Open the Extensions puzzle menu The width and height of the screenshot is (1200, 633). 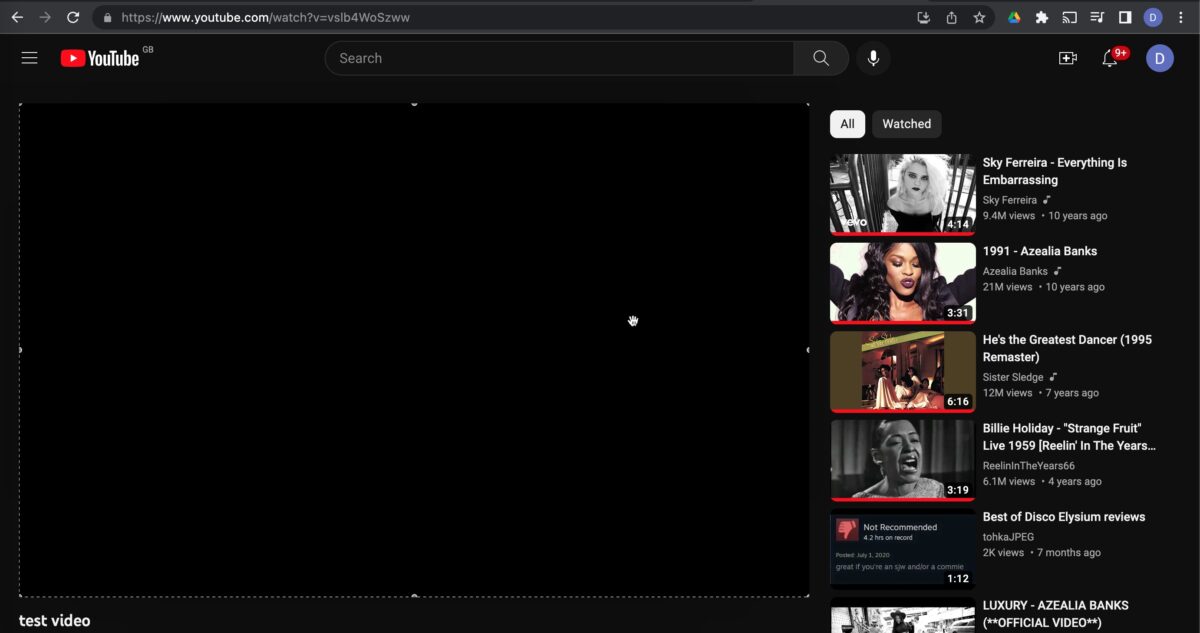click(x=1042, y=17)
